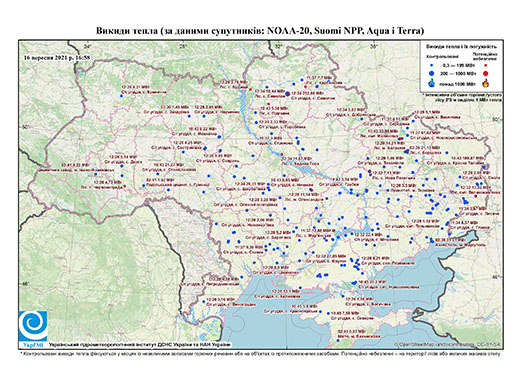Click the 200 — 1000 MW legend label
Screen dimensions: 520x368
click(x=458, y=73)
